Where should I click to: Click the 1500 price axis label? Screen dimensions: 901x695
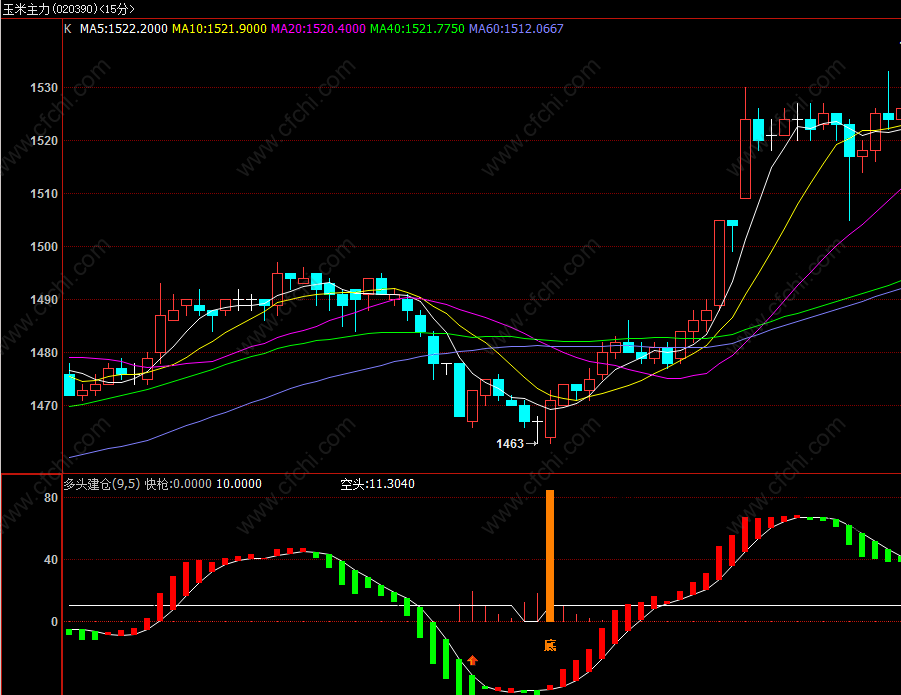coord(44,246)
